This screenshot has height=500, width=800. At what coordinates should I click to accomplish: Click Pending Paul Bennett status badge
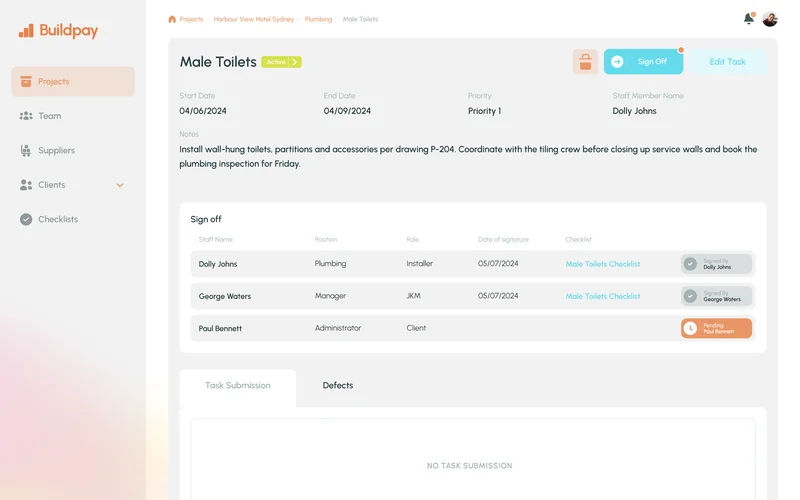click(716, 329)
